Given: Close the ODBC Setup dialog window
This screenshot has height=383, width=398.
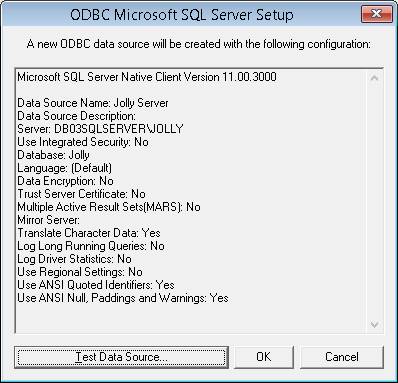Looking at the screenshot, I should click(376, 14).
